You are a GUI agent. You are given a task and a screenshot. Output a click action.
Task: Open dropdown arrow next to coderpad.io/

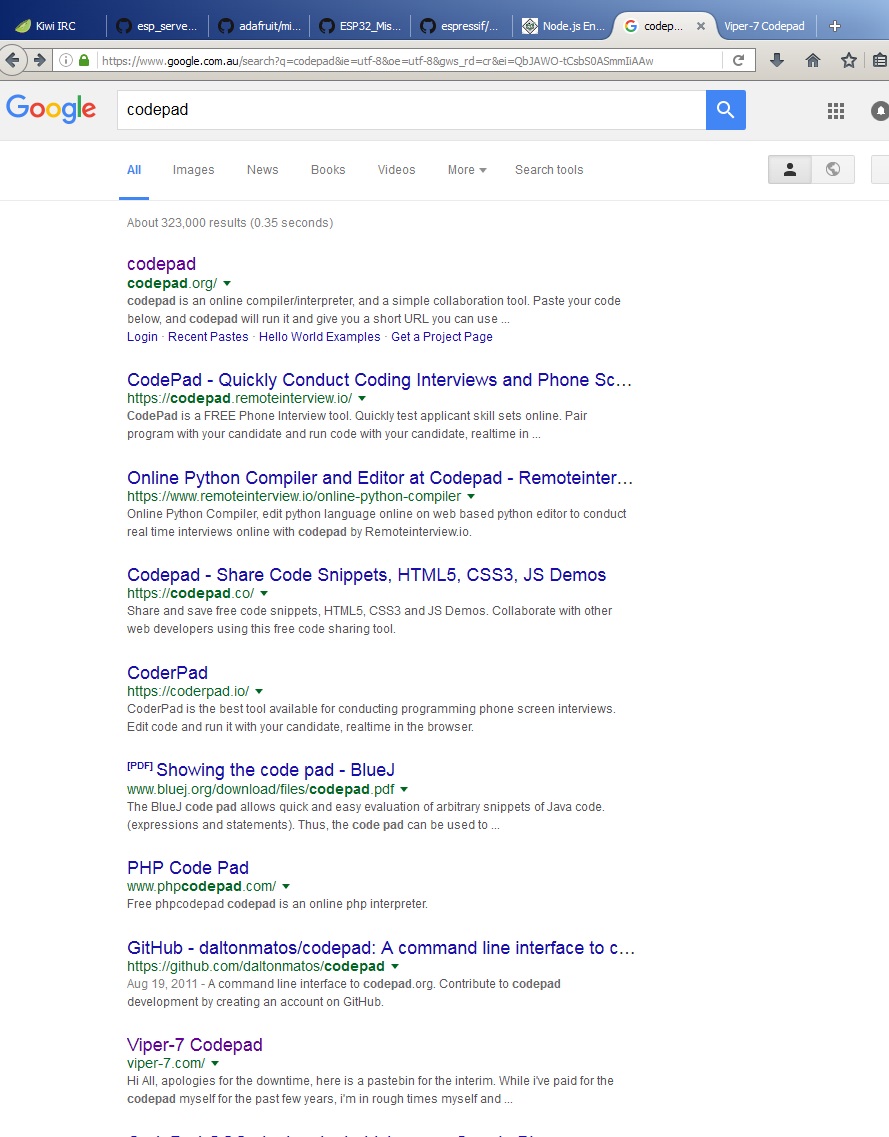pos(259,691)
